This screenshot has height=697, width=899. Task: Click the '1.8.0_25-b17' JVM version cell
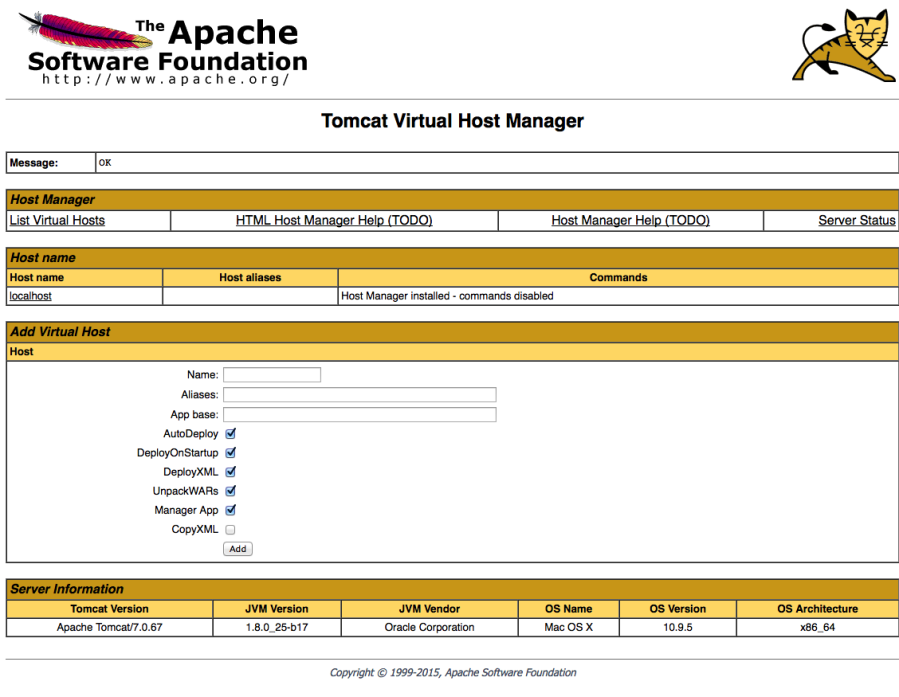277,627
